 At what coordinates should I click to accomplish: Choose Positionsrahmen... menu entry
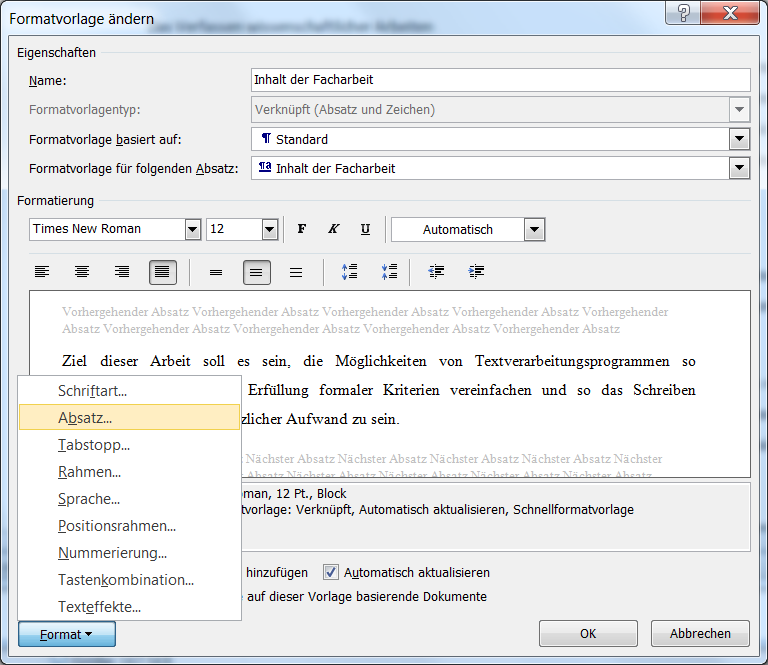tap(129, 525)
